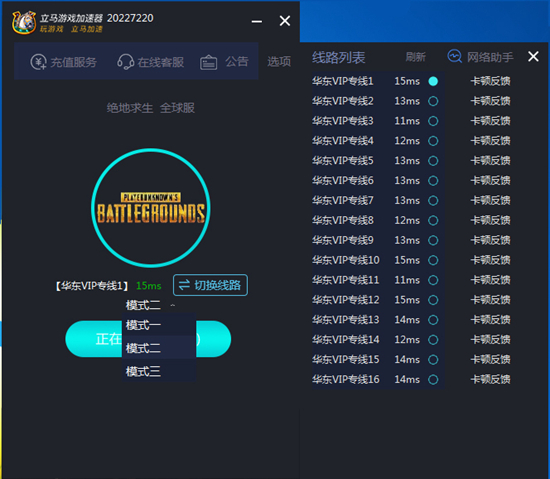Open the 选项 options menu
550x479 pixels.
[279, 62]
